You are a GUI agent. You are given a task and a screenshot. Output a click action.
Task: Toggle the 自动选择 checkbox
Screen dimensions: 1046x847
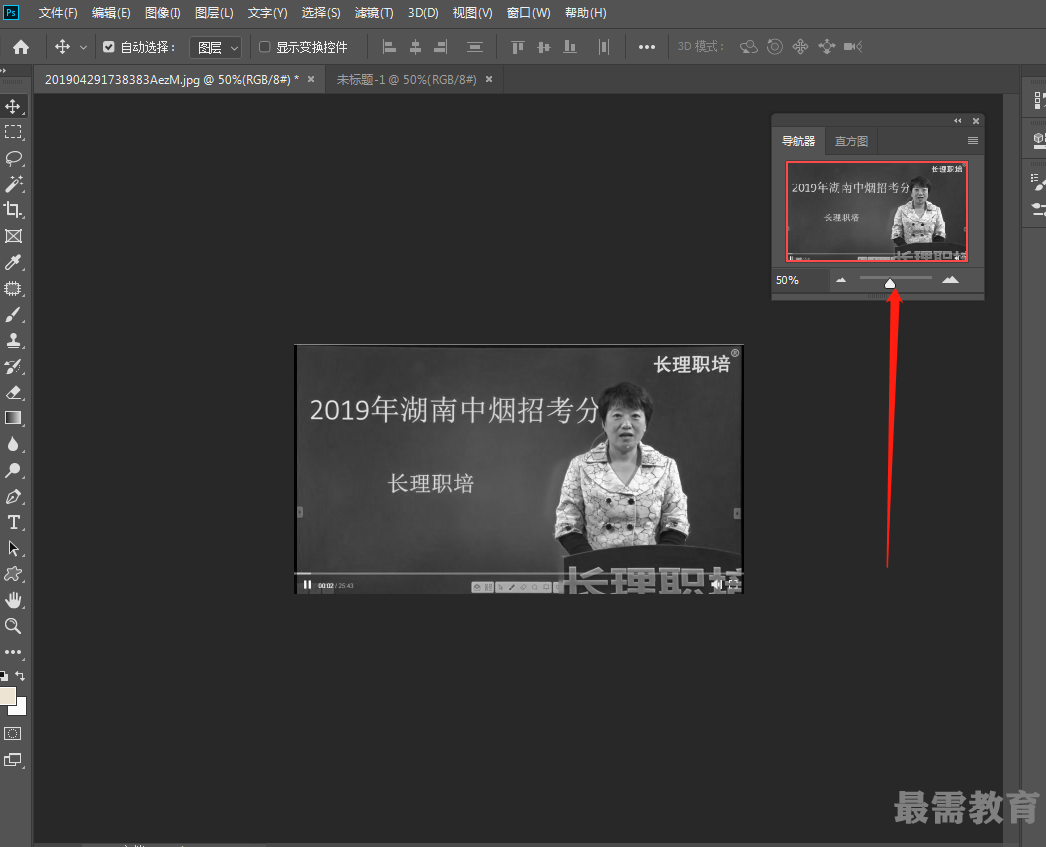[x=109, y=47]
